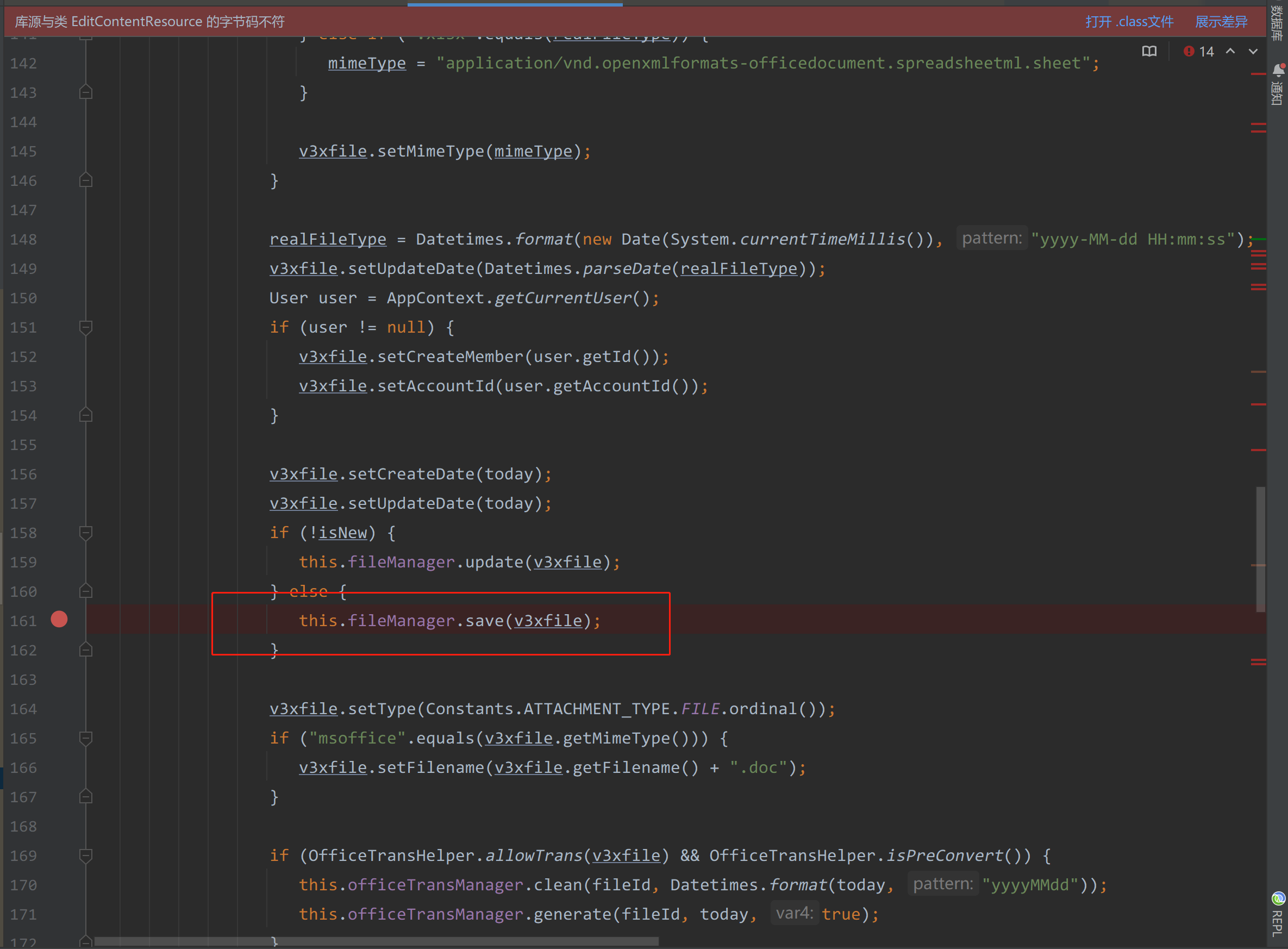
Task: Open the 数据库 database tool window
Action: coord(1278,23)
